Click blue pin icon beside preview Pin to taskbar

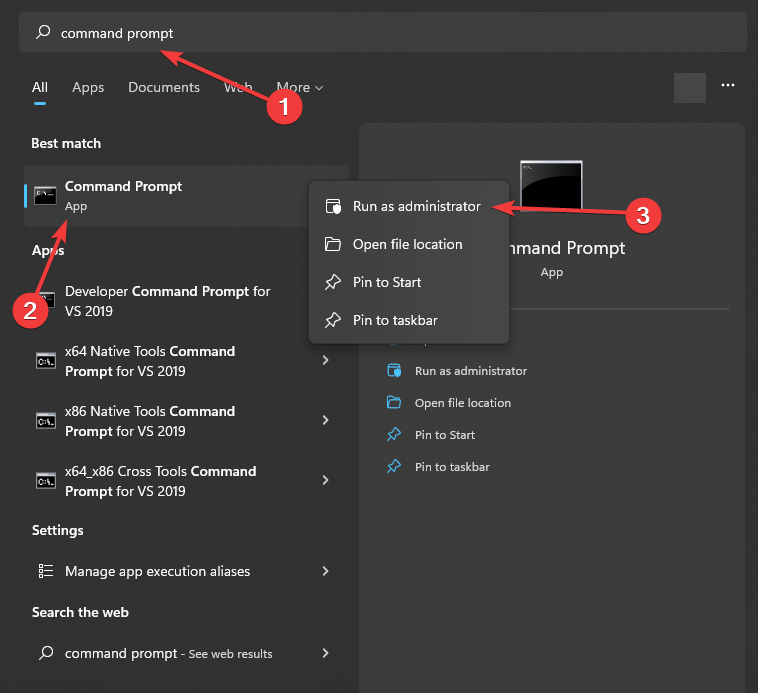394,466
